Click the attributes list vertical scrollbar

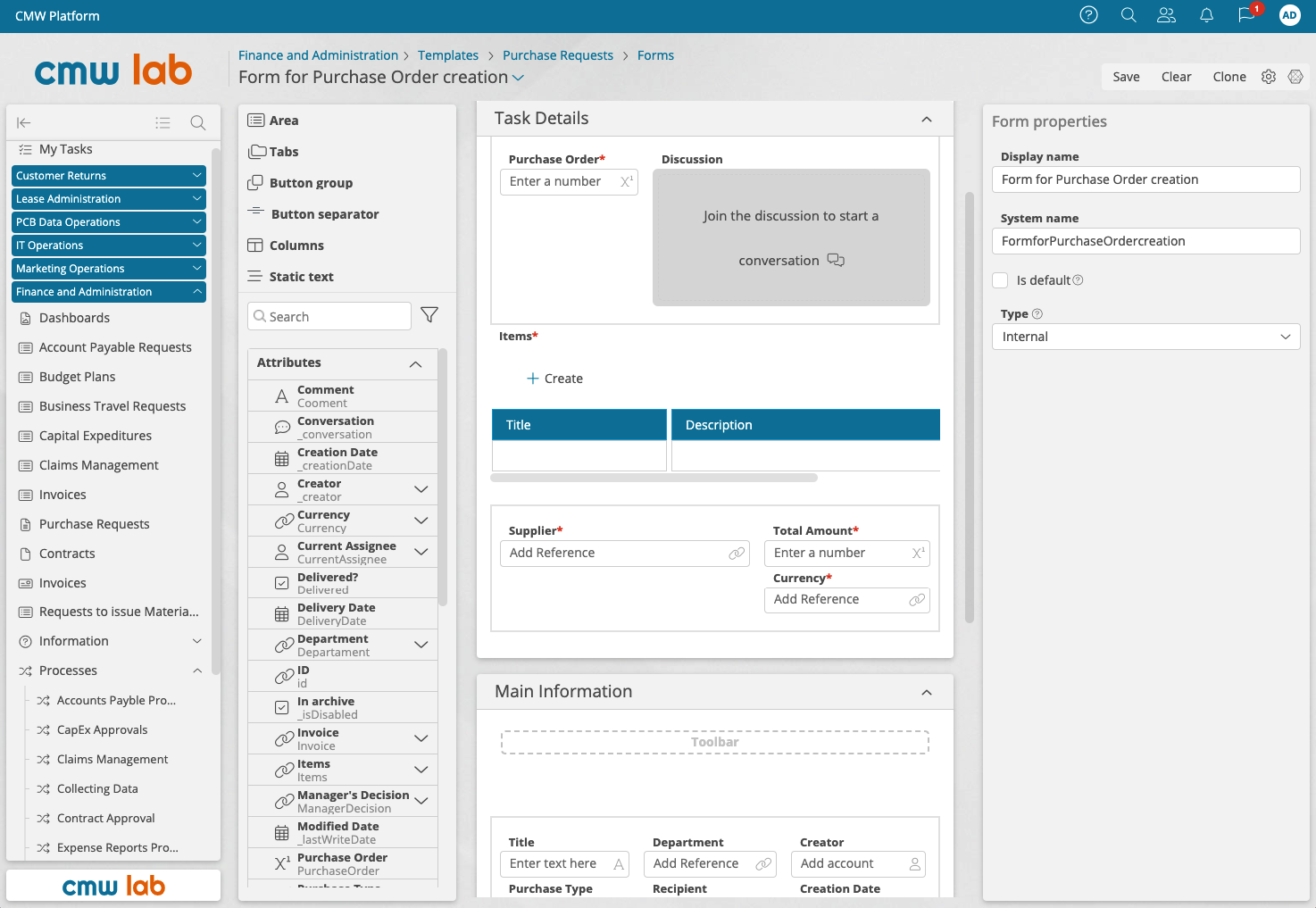click(x=443, y=478)
